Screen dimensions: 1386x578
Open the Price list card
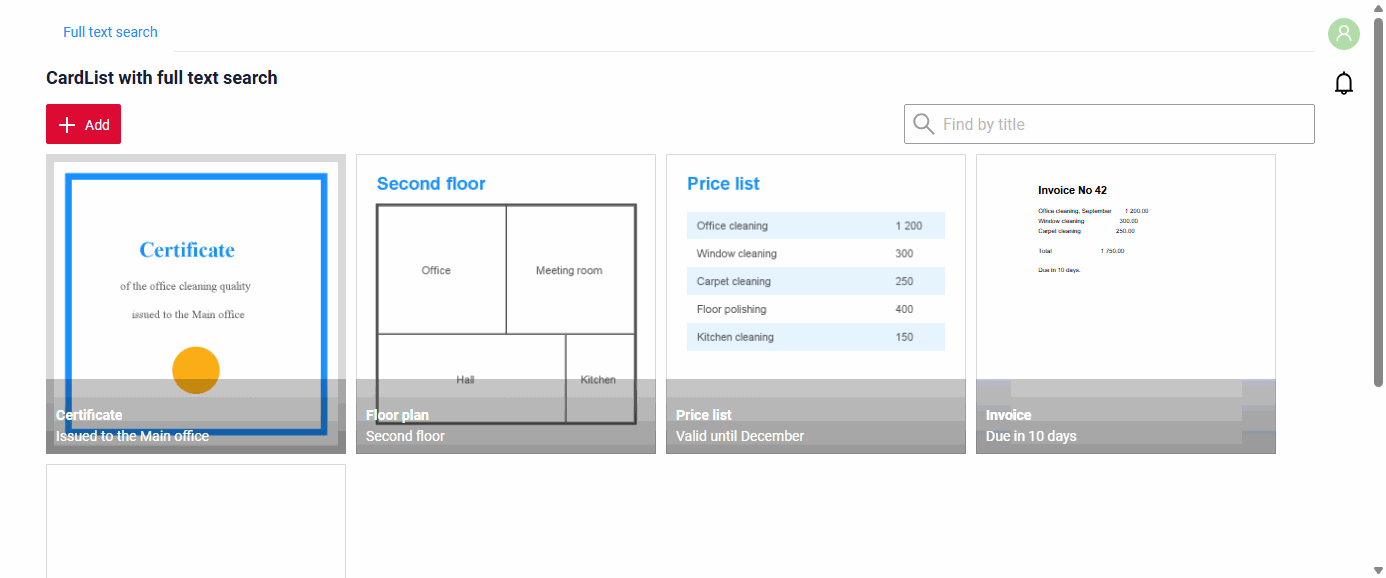tap(816, 304)
